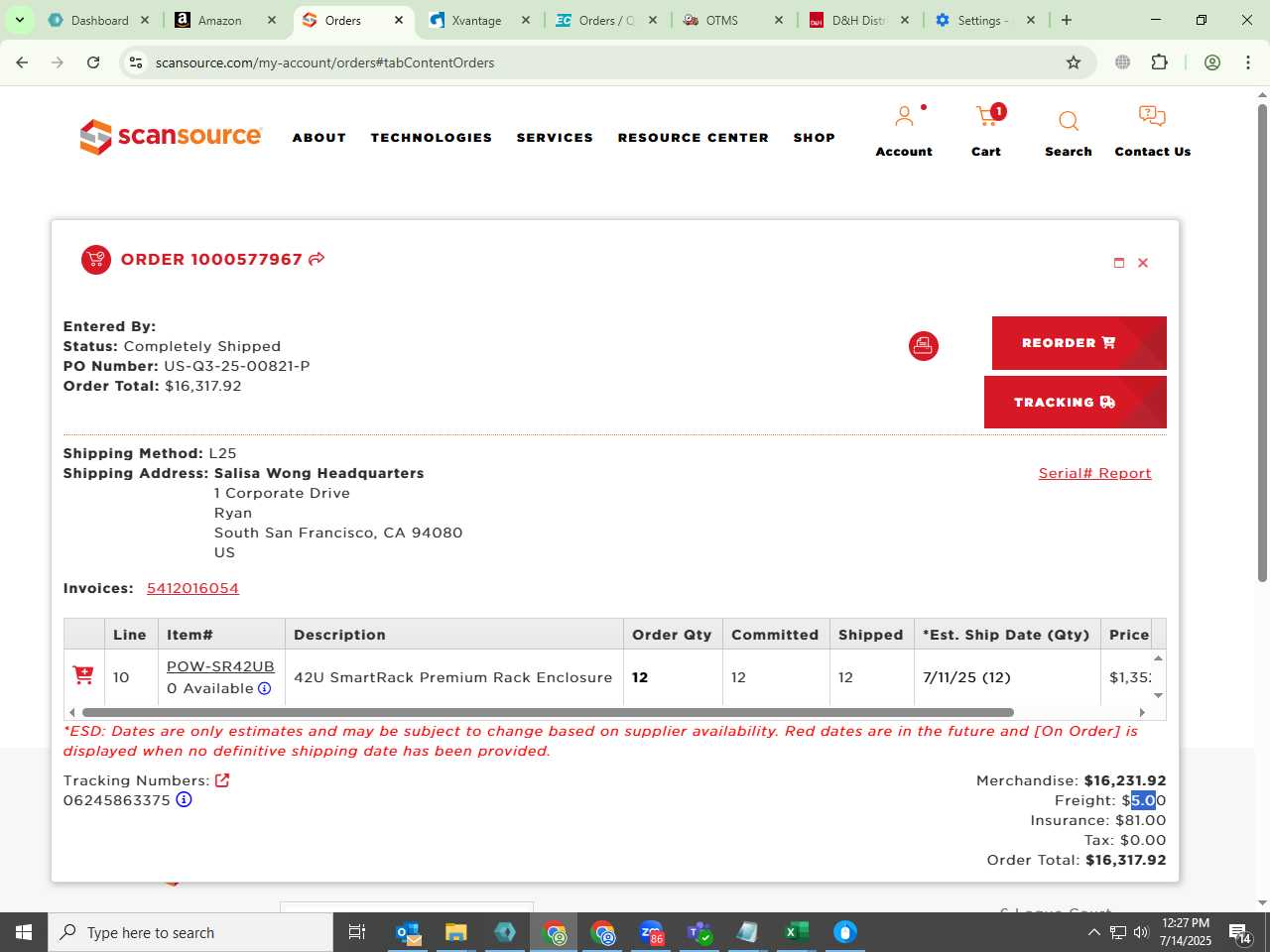
Task: Close the order details panel
Action: (x=1143, y=263)
